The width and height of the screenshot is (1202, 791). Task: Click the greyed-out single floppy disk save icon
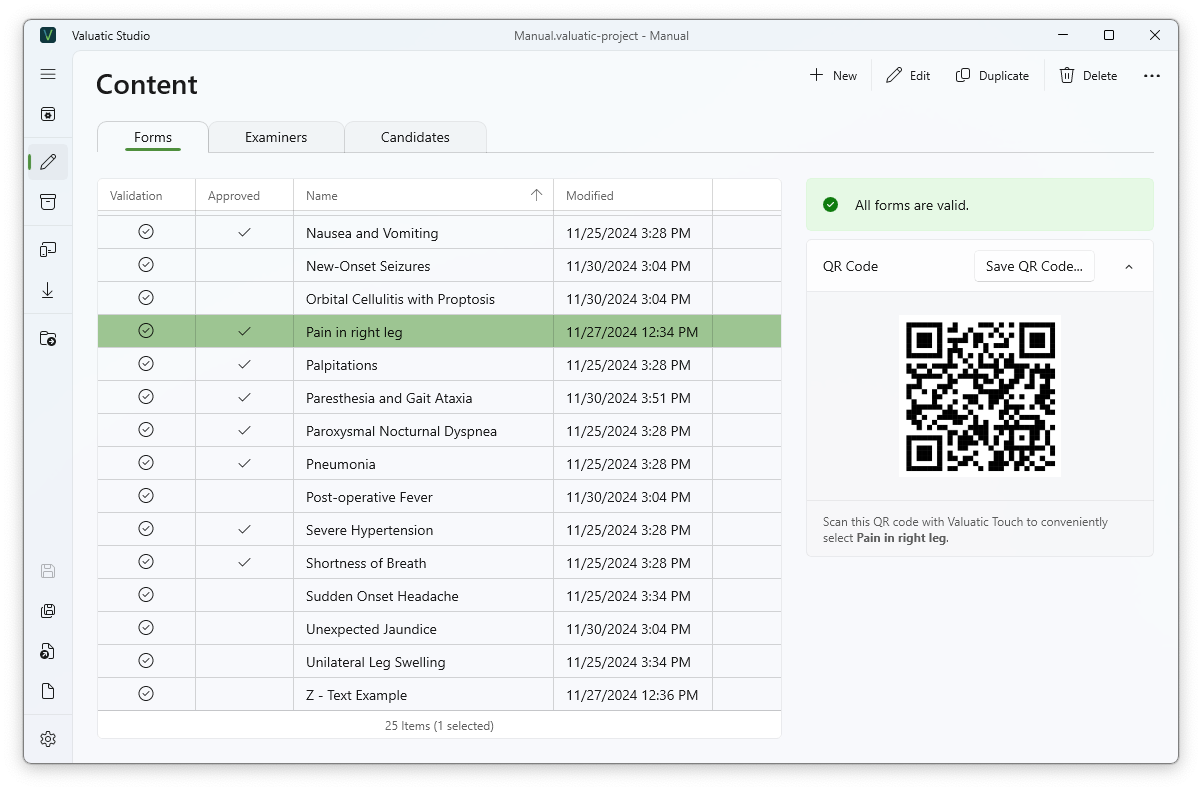(48, 571)
